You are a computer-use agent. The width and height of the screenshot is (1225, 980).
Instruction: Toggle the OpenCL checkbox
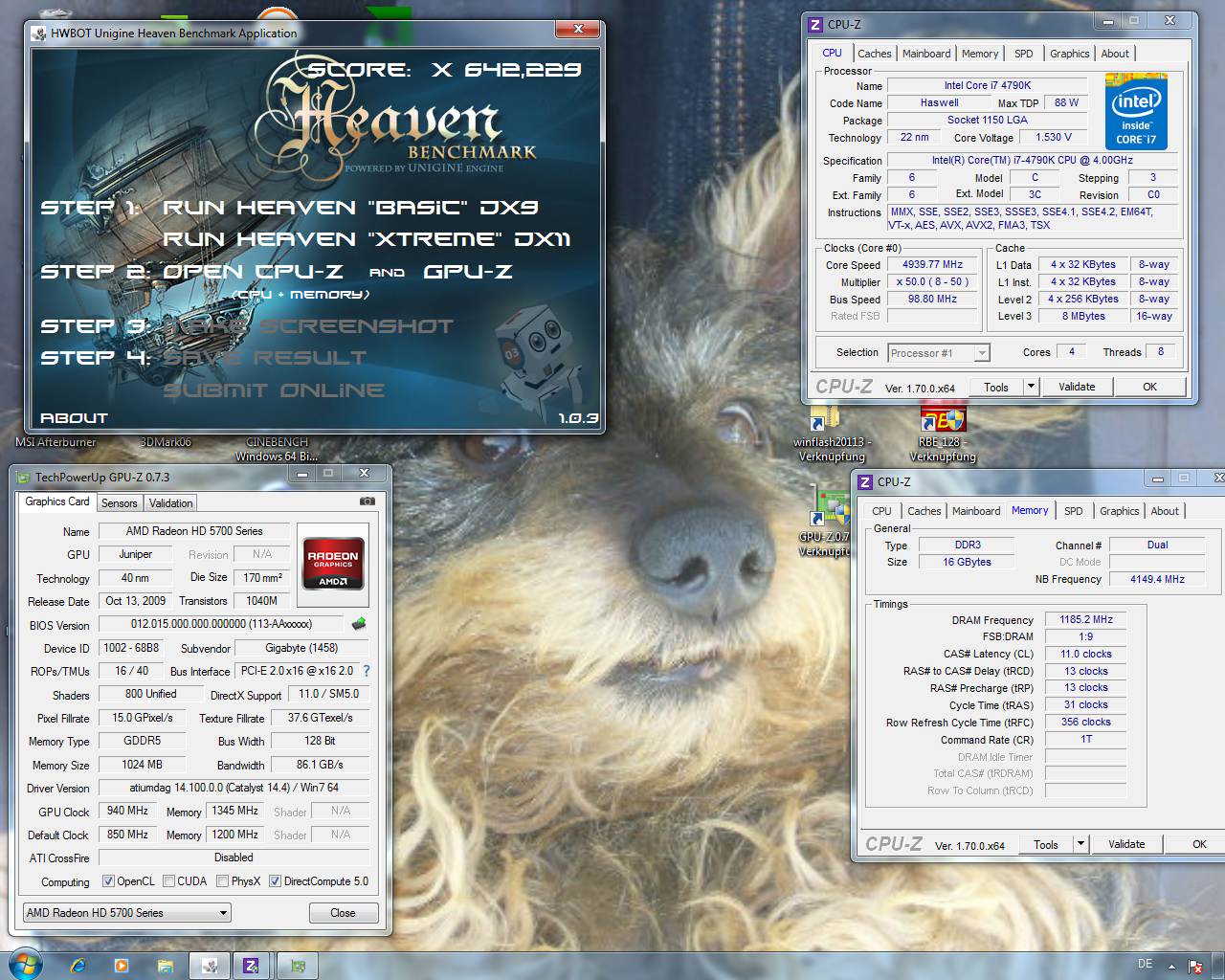[x=108, y=881]
